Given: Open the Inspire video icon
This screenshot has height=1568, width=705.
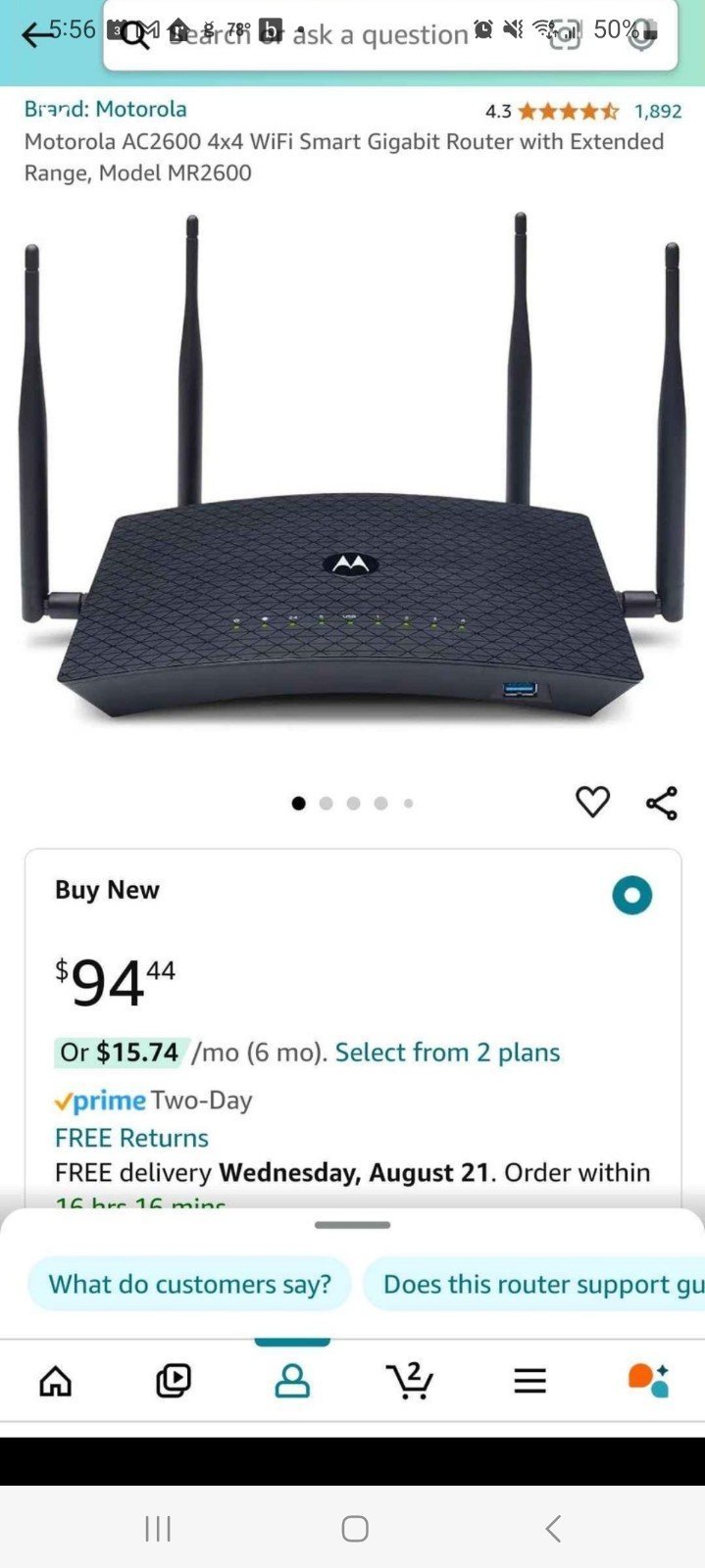Looking at the screenshot, I should [x=174, y=1381].
